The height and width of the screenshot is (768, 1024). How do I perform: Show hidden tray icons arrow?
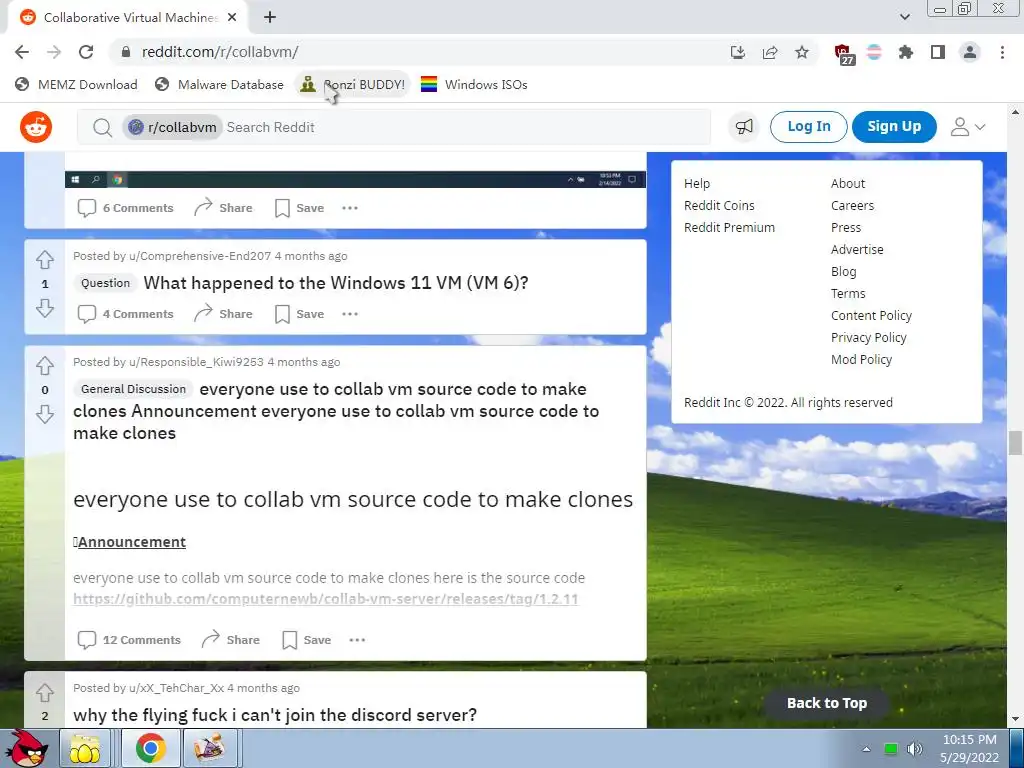pos(867,748)
